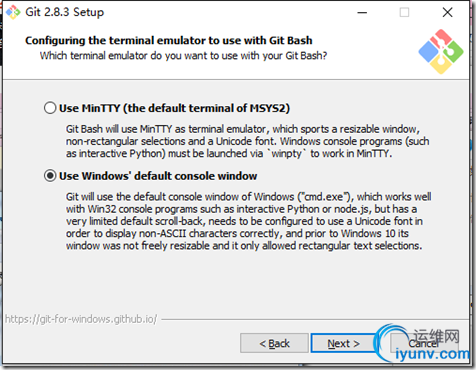Cancel the Git installation
This screenshot has width=476, height=370.
[x=424, y=343]
